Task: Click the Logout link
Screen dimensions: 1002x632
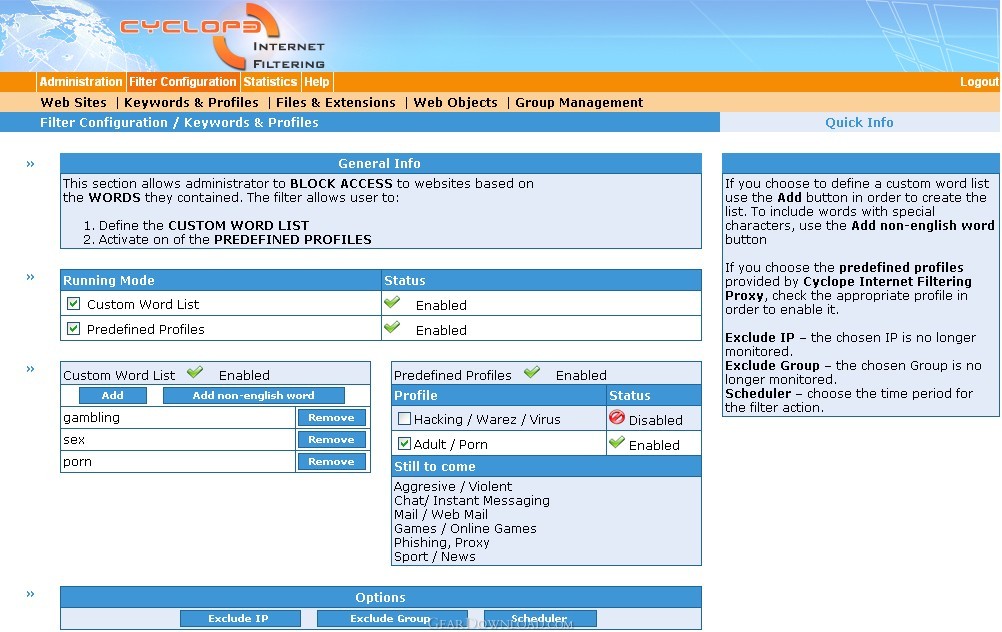Action: pos(979,82)
